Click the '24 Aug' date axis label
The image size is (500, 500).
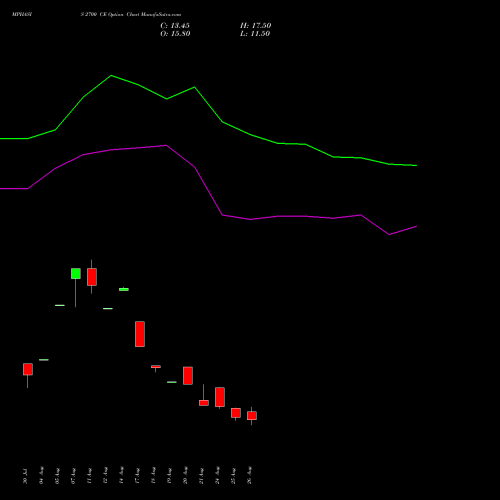(217, 475)
